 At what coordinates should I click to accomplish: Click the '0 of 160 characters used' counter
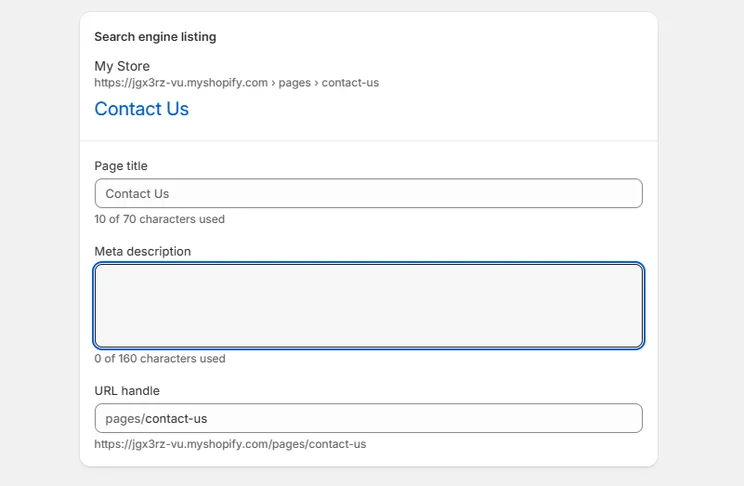[160, 359]
